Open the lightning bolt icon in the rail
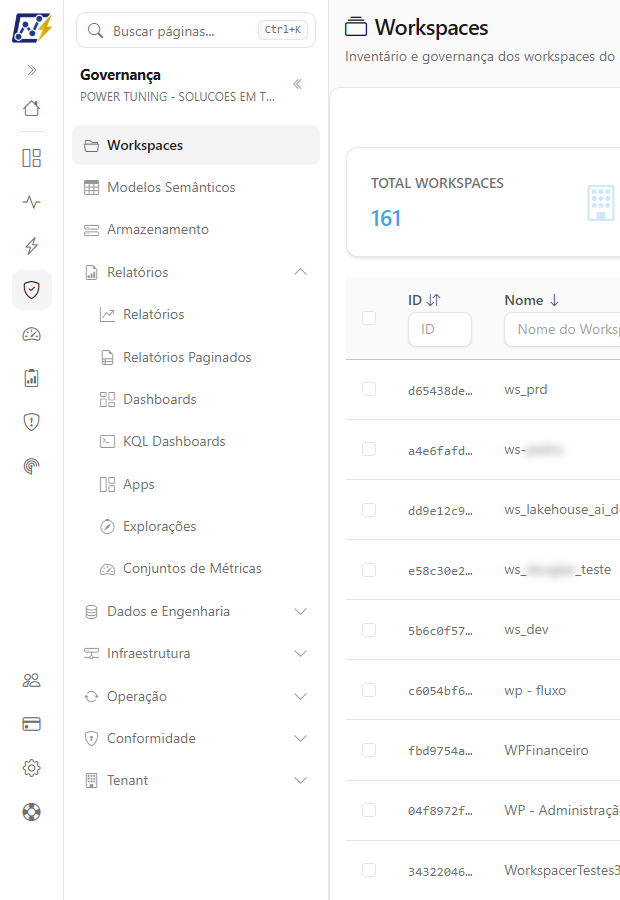The image size is (620, 900). point(32,246)
